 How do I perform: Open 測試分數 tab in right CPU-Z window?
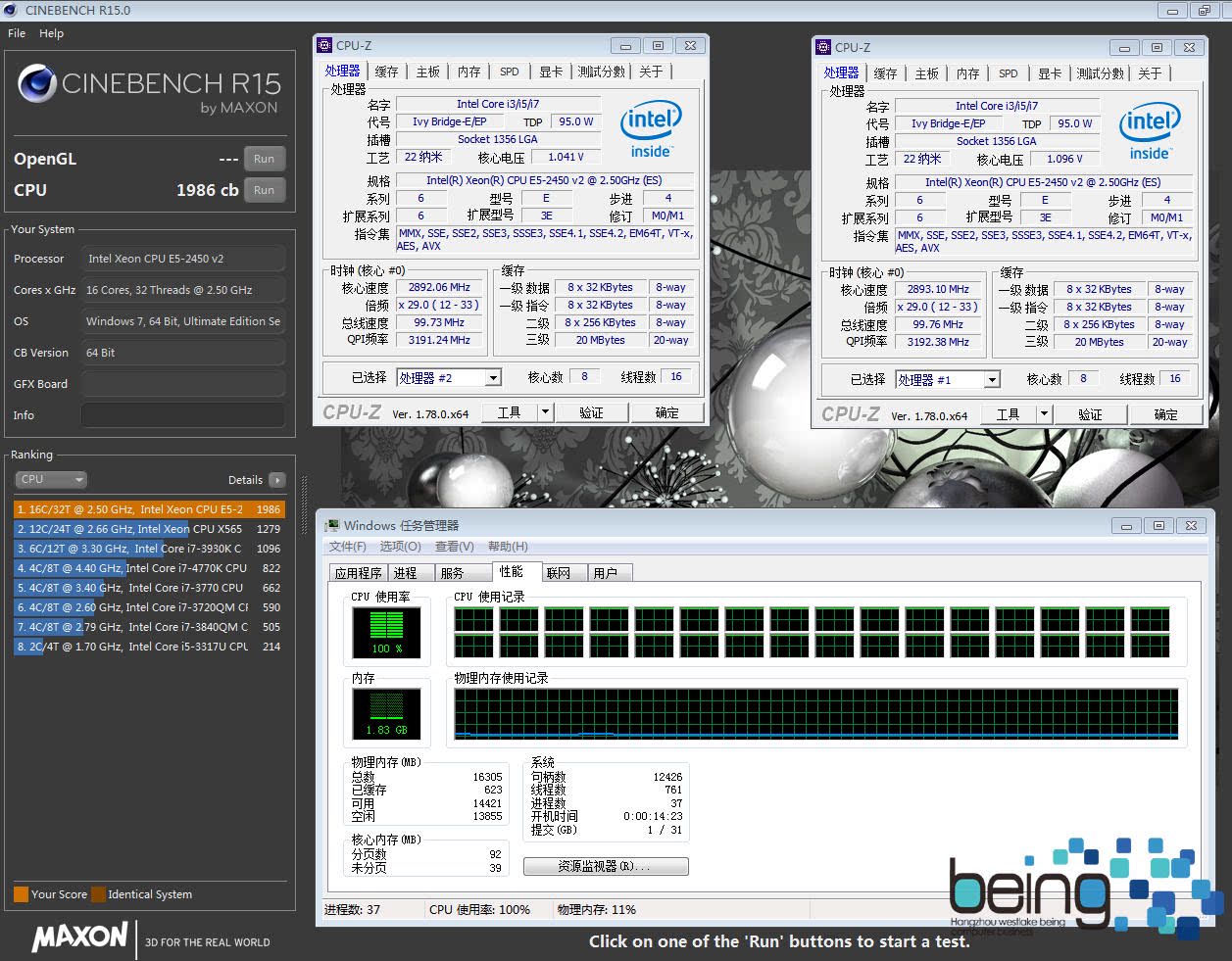point(1101,73)
